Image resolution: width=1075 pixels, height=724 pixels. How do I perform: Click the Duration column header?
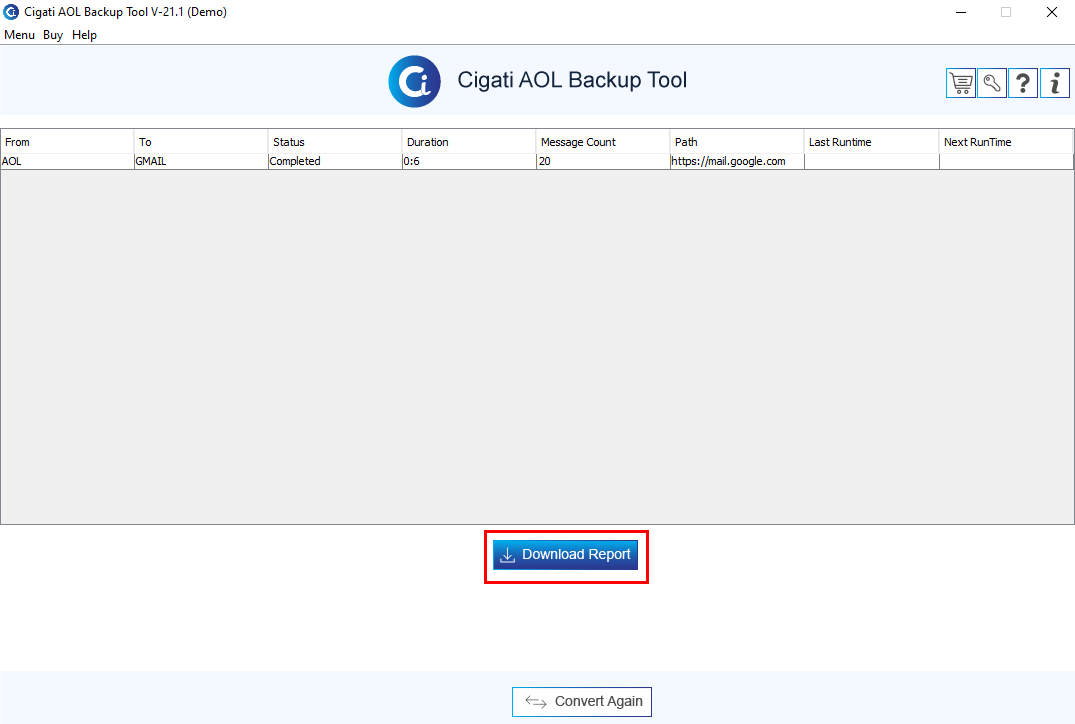click(468, 142)
